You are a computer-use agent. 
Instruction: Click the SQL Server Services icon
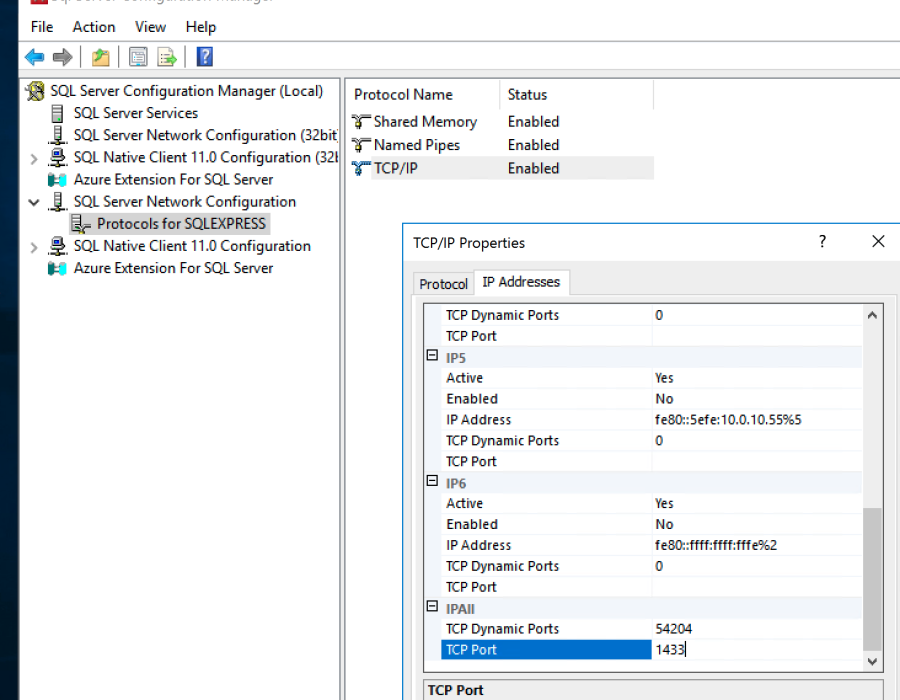(57, 113)
